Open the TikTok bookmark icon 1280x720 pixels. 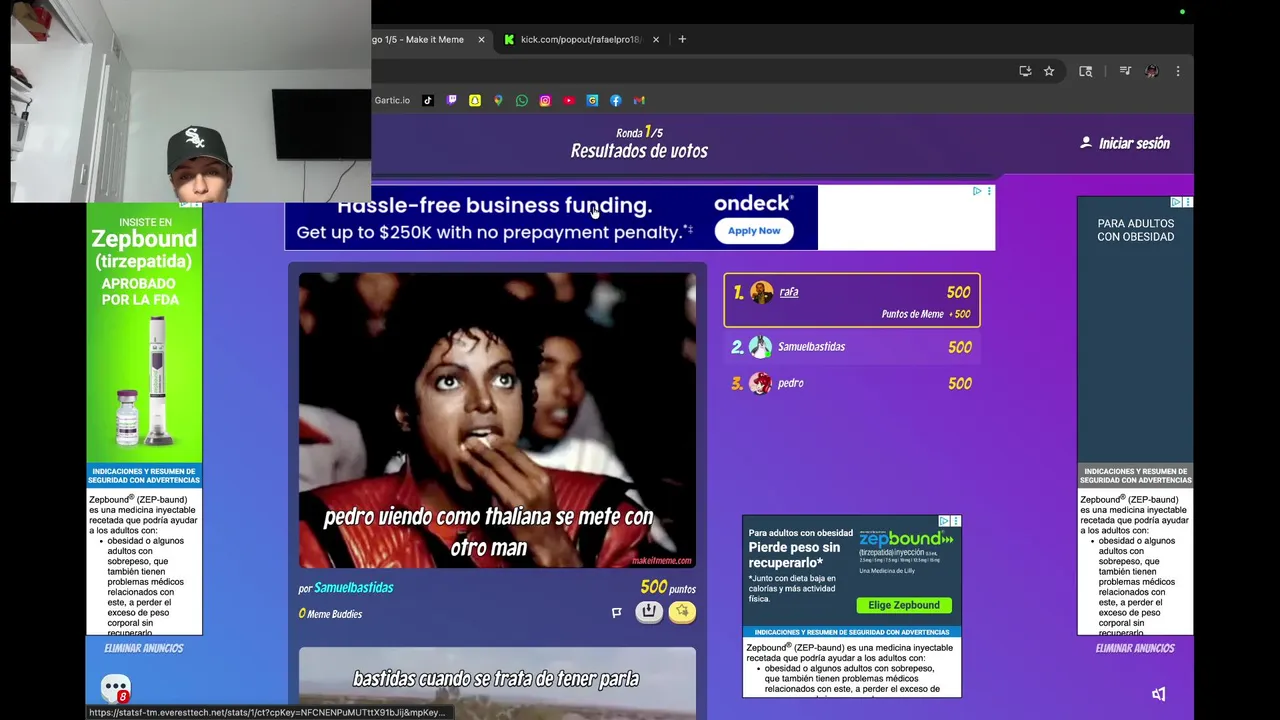point(428,100)
